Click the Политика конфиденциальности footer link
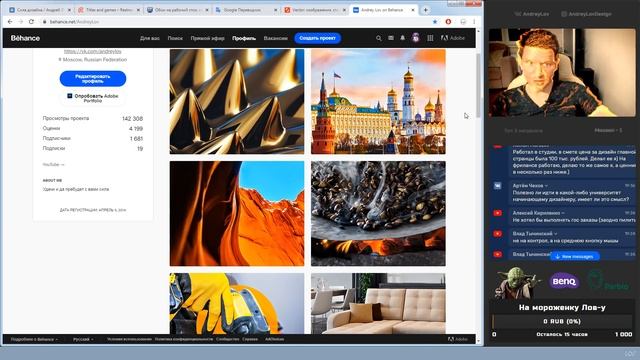 pos(184,339)
